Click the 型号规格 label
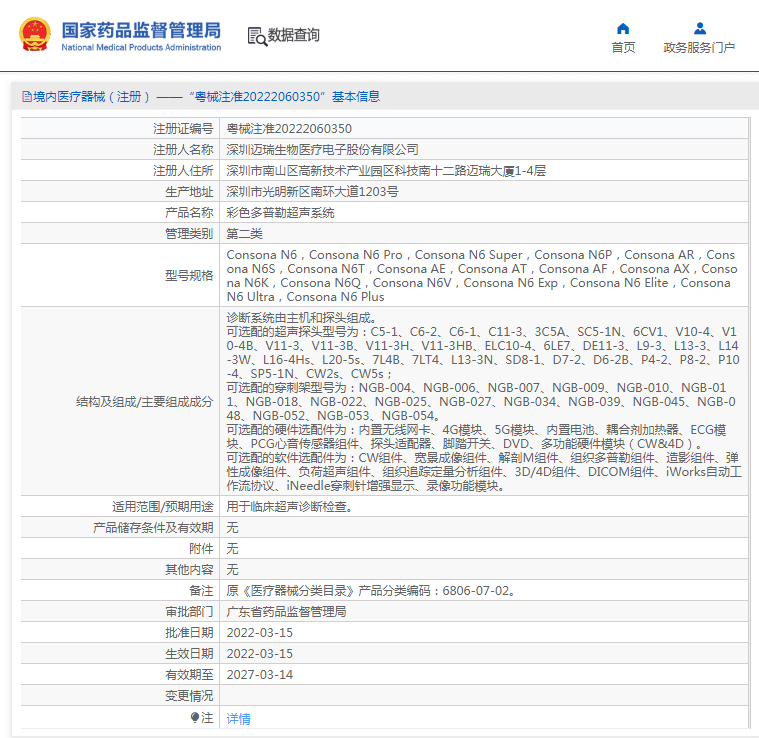The height and width of the screenshot is (738, 759). tap(189, 275)
